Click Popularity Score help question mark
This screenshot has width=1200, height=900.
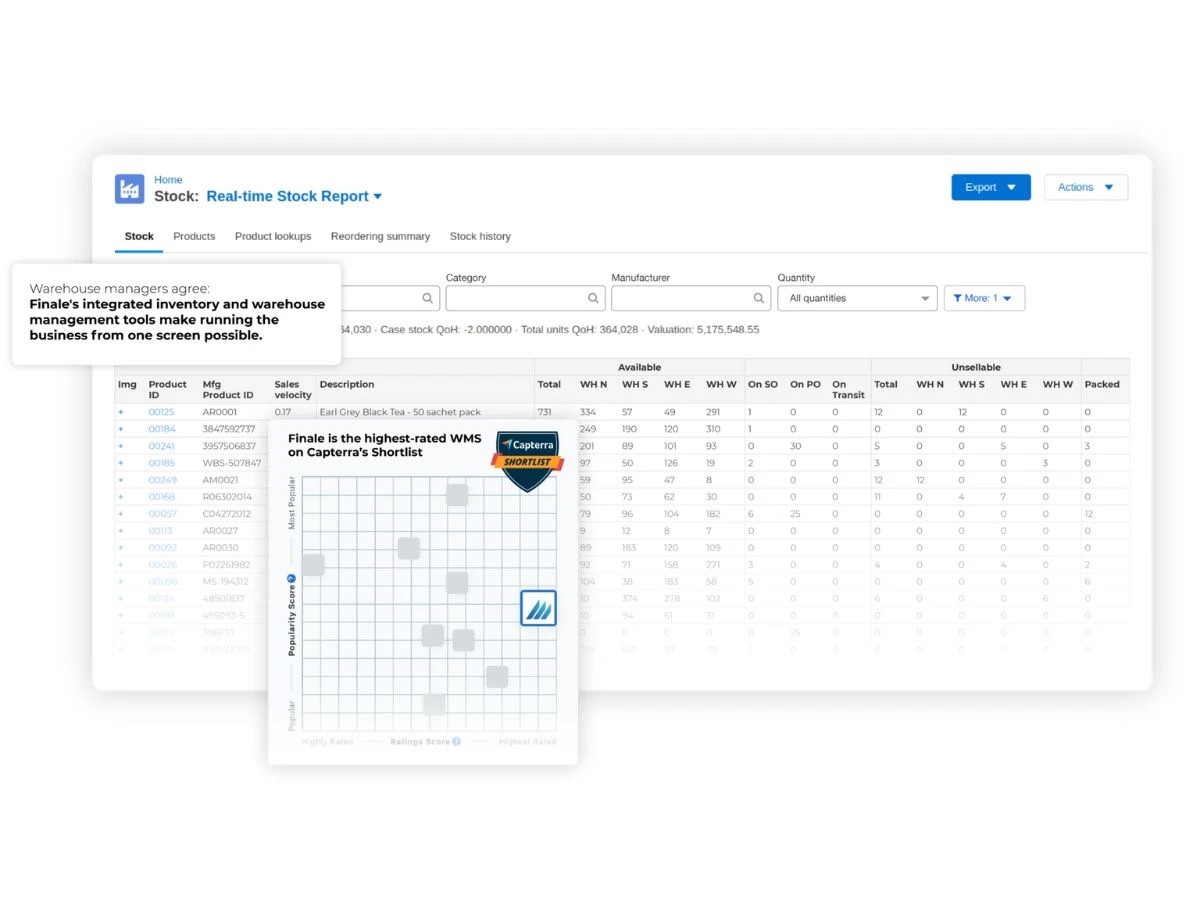pos(292,578)
